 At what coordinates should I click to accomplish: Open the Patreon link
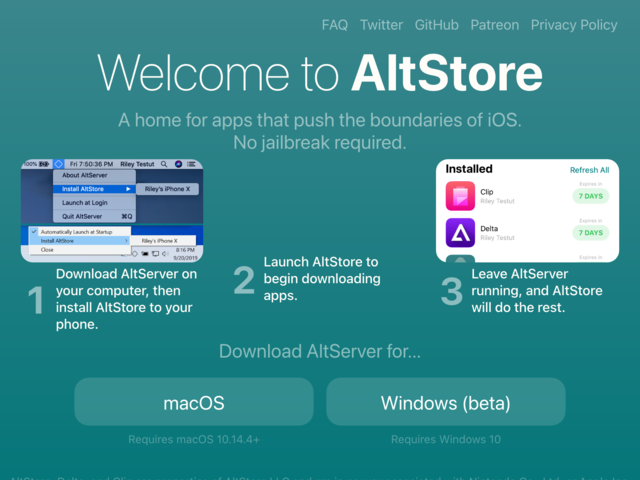[495, 25]
